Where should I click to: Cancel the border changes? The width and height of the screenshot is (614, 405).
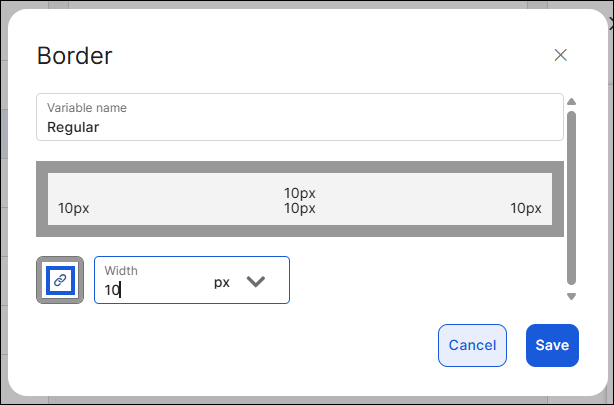[472, 345]
